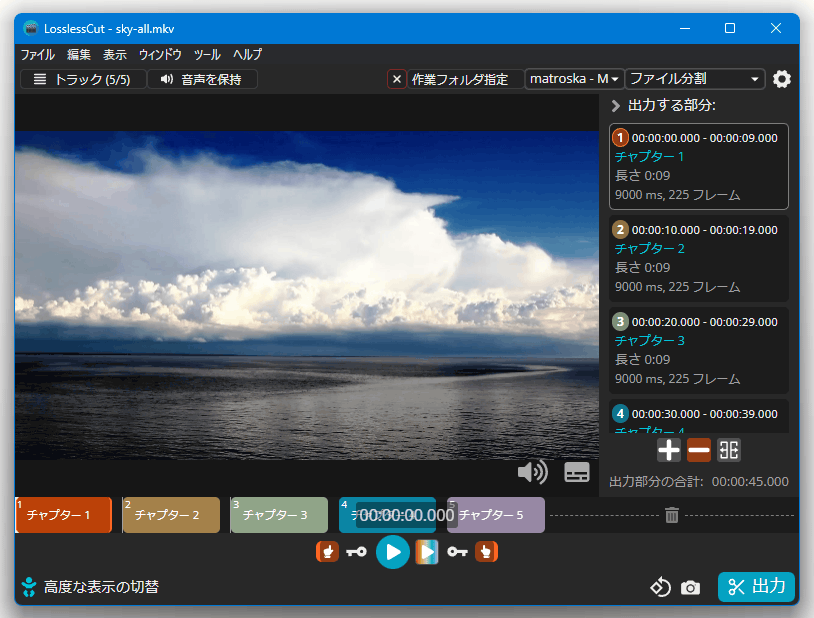Capture a frame with the camera icon
Screen dimensions: 814x618
(x=690, y=587)
